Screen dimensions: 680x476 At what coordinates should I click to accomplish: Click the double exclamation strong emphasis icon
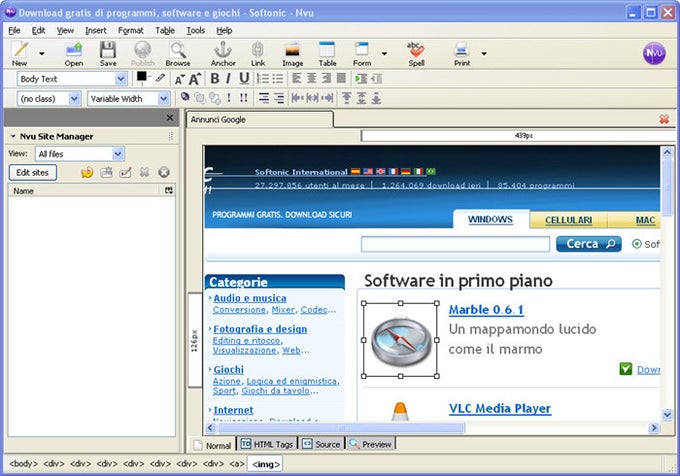coord(244,98)
